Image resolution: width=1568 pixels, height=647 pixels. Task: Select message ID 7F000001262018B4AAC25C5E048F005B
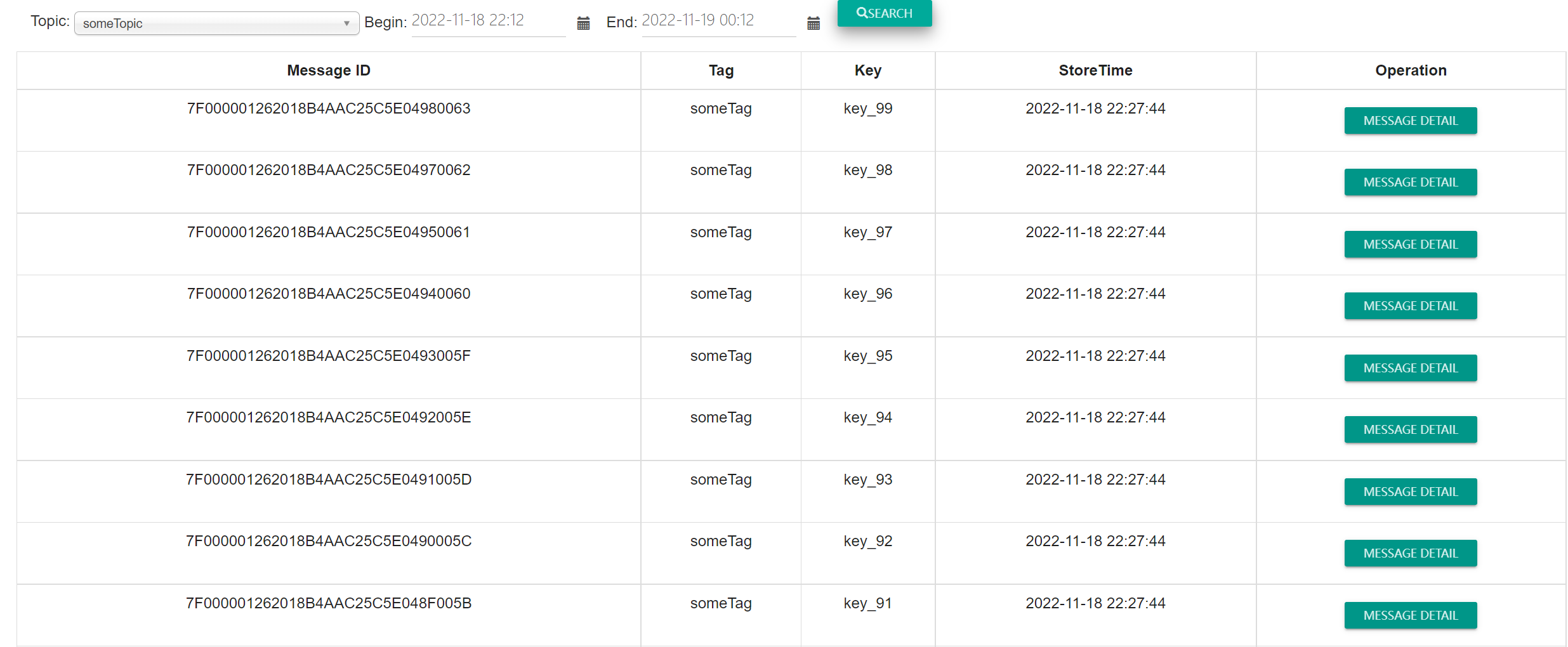pyautogui.click(x=329, y=603)
